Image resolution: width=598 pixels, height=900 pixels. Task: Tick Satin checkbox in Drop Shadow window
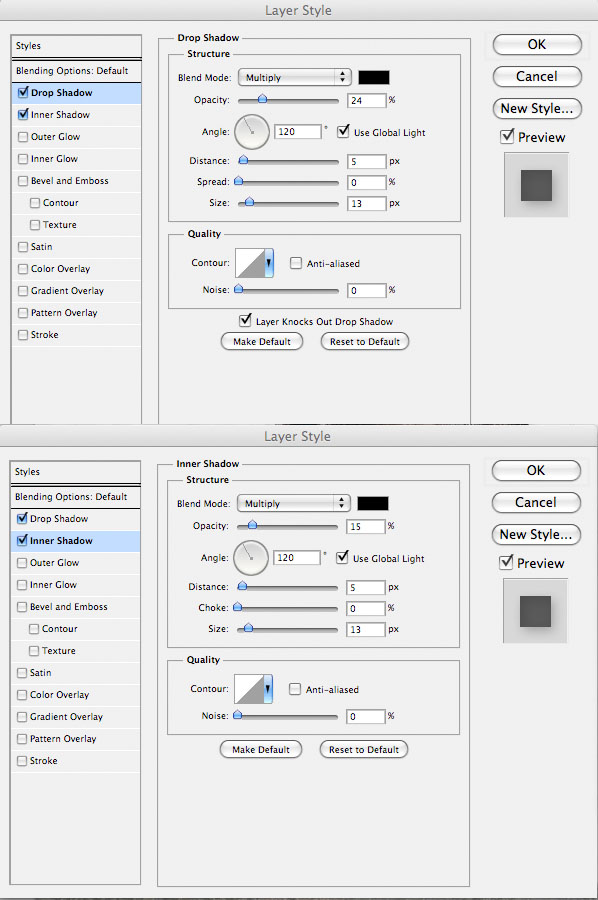pyautogui.click(x=23, y=247)
